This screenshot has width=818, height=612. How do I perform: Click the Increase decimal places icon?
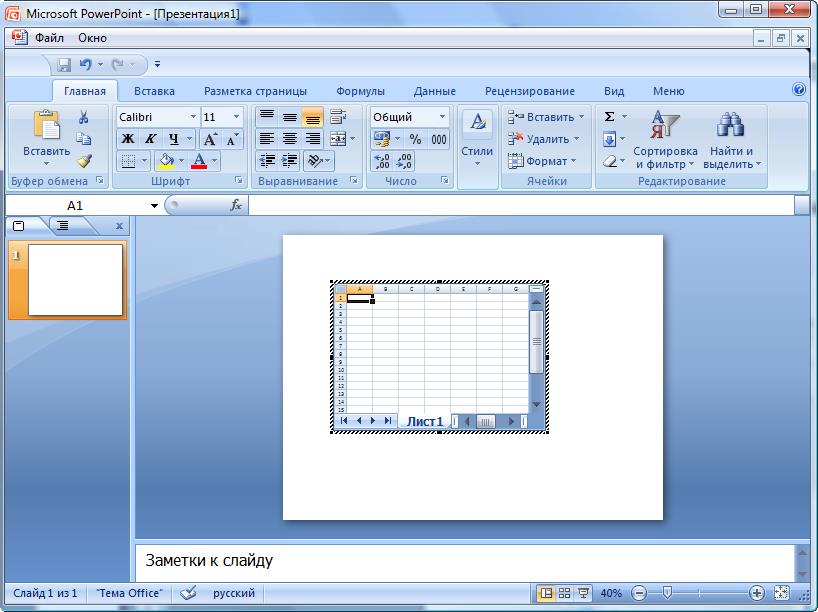pyautogui.click(x=382, y=161)
